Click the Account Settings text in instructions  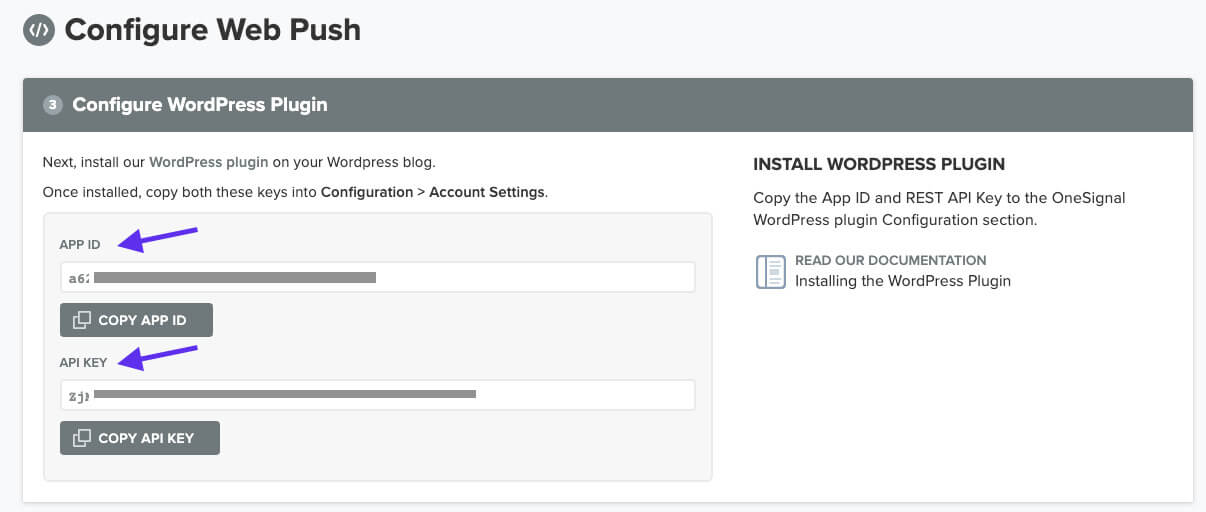487,192
